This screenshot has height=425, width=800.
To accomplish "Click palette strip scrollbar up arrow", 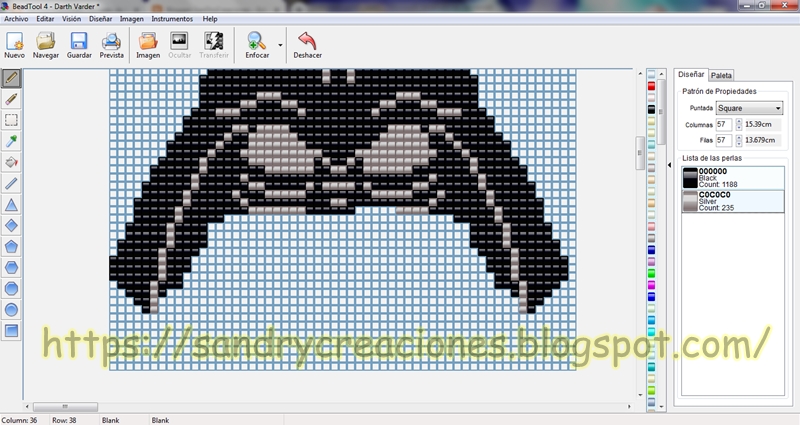I will [x=662, y=74].
